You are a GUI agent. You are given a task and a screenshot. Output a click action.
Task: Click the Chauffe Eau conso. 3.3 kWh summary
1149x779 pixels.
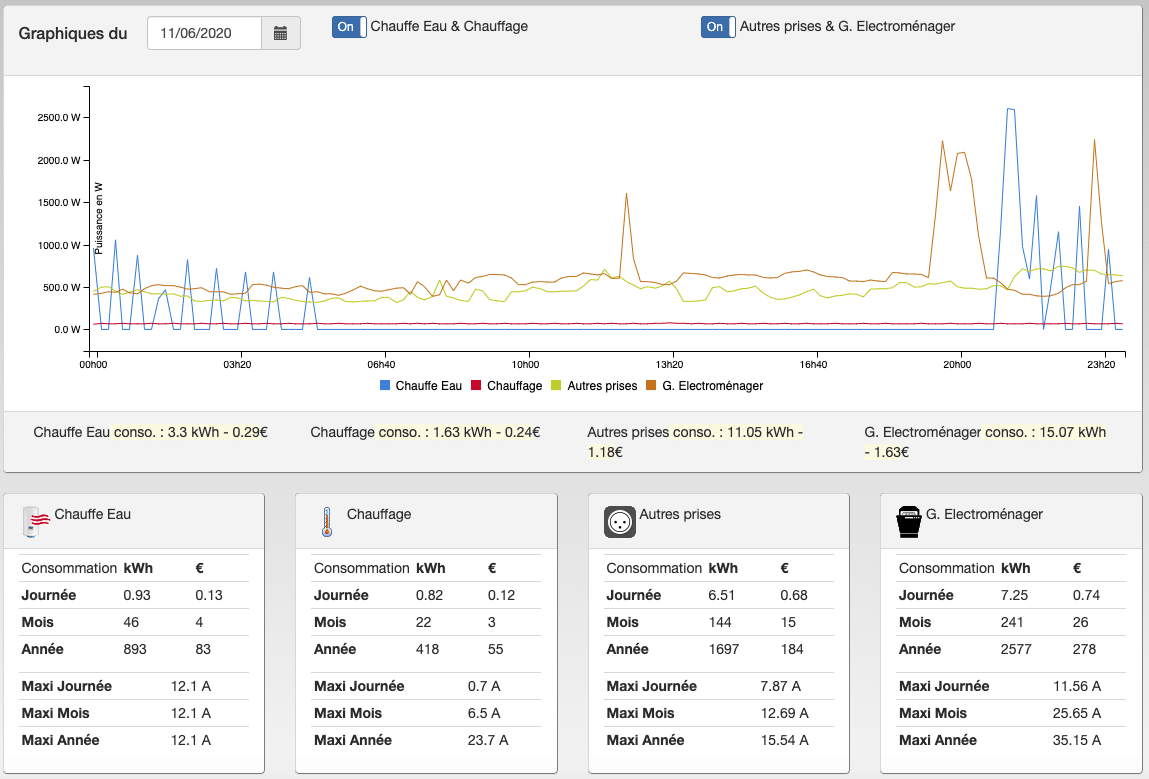coord(150,432)
